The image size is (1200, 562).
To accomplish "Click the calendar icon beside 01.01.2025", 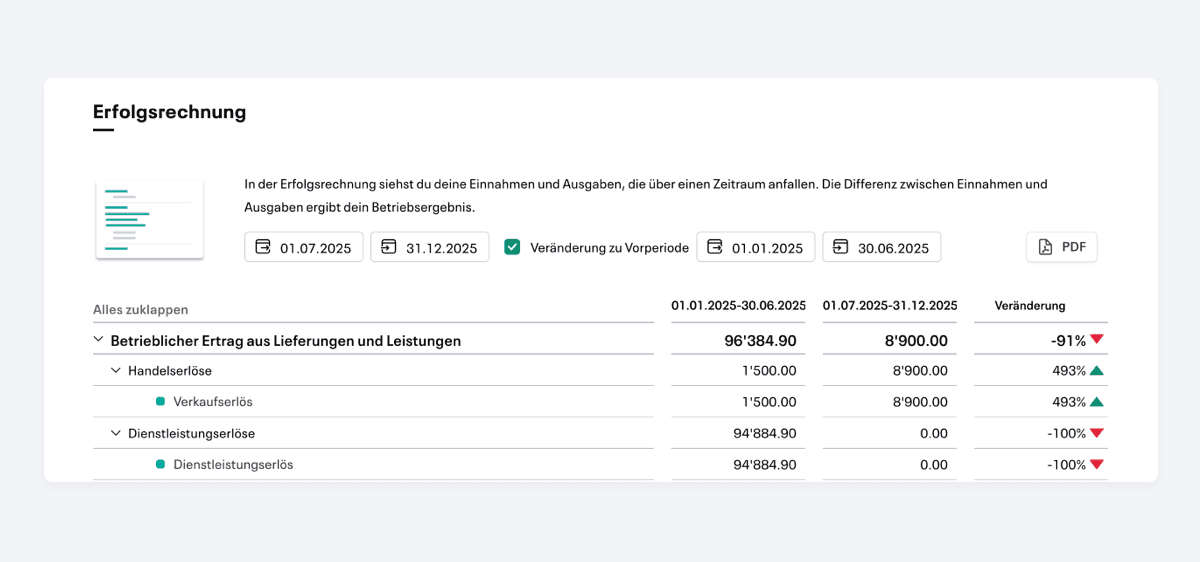I will point(715,247).
